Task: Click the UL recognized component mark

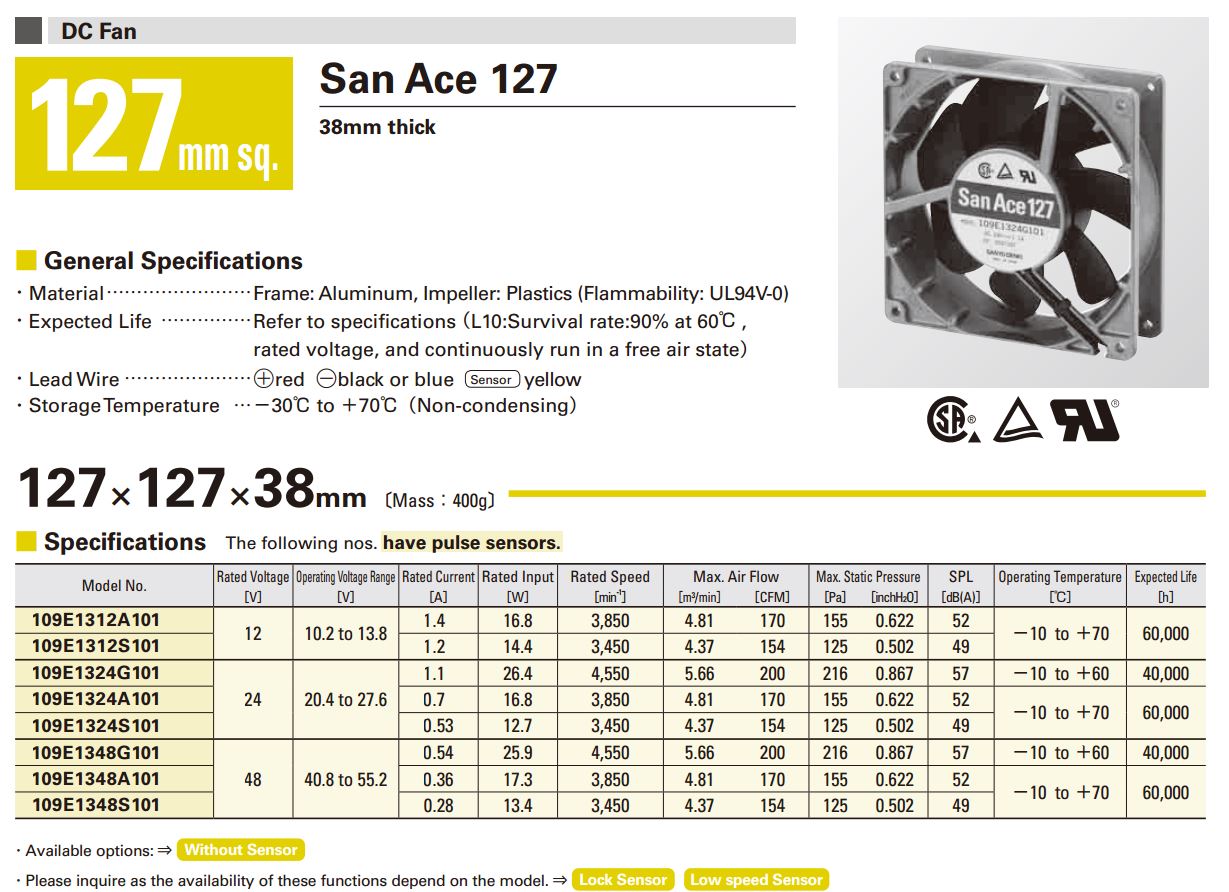Action: (1086, 421)
